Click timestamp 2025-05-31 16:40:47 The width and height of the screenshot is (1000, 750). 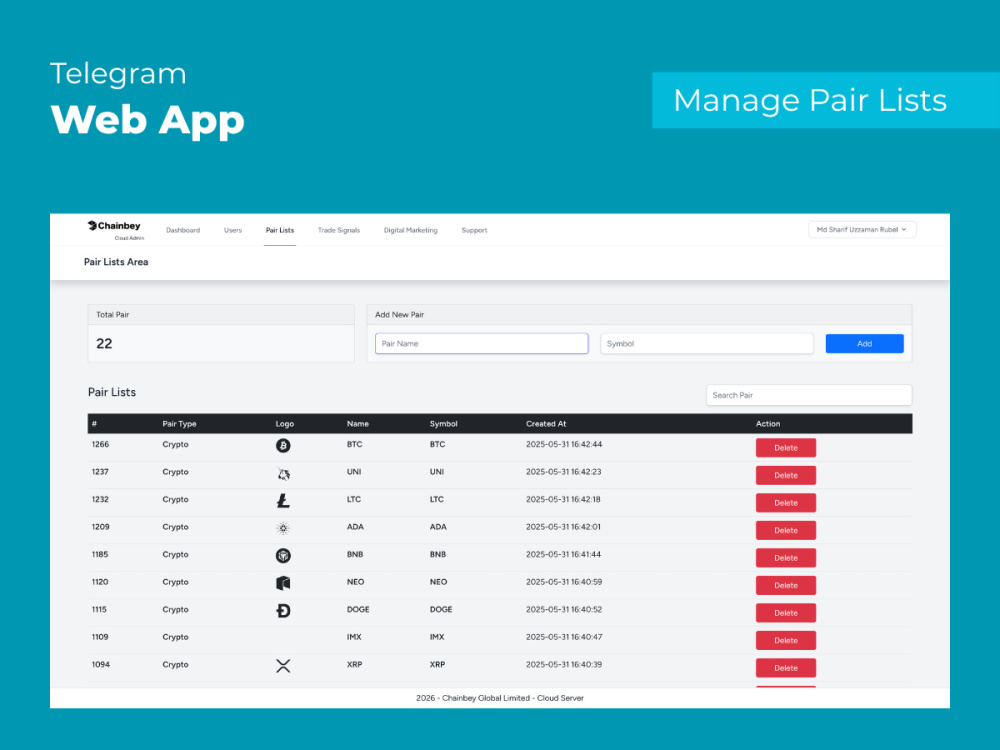[564, 636]
